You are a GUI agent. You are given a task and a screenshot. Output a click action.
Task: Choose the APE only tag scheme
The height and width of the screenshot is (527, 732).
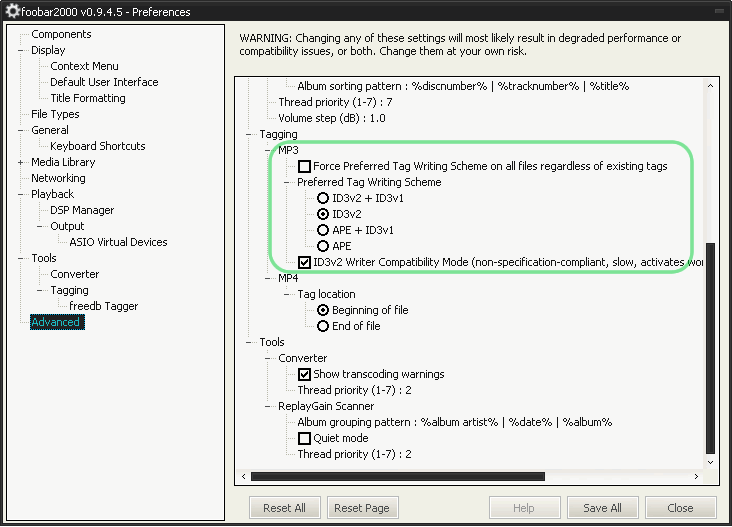tap(323, 246)
